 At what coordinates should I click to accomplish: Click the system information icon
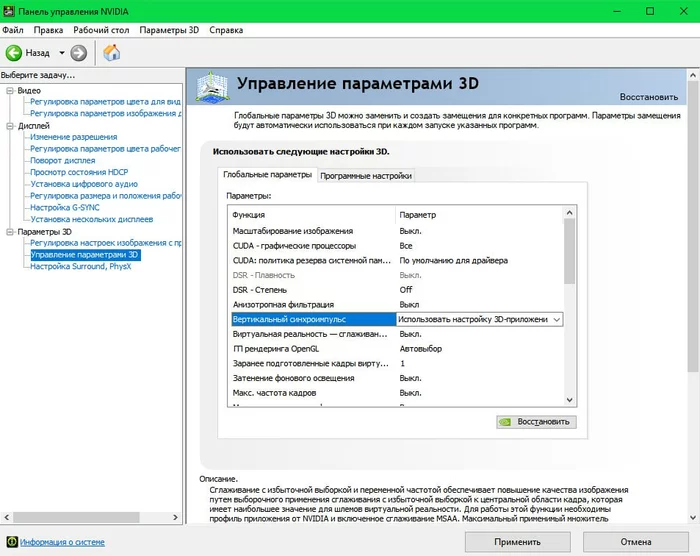12,542
